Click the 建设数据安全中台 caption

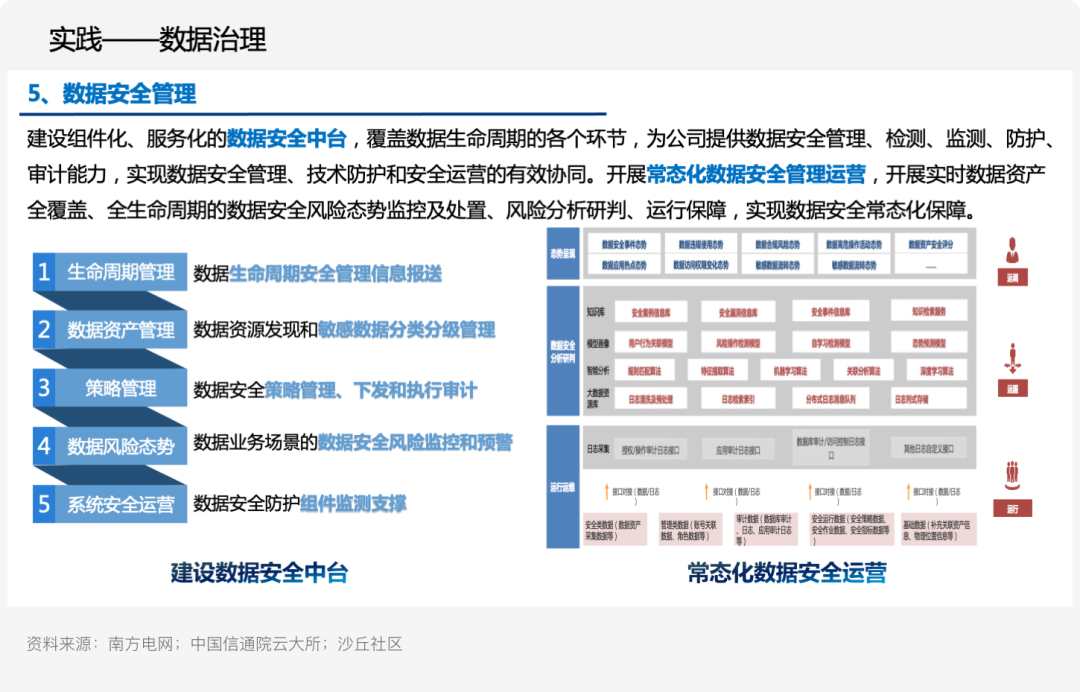[258, 573]
